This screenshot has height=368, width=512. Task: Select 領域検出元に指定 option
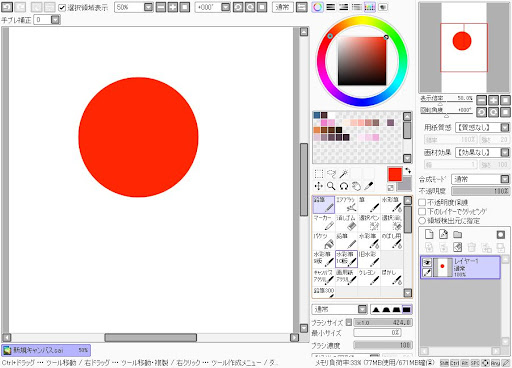coord(422,220)
